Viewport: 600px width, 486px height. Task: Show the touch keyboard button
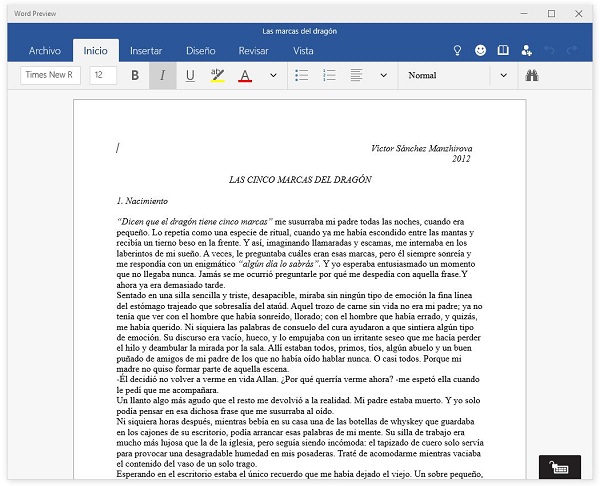[x=559, y=467]
